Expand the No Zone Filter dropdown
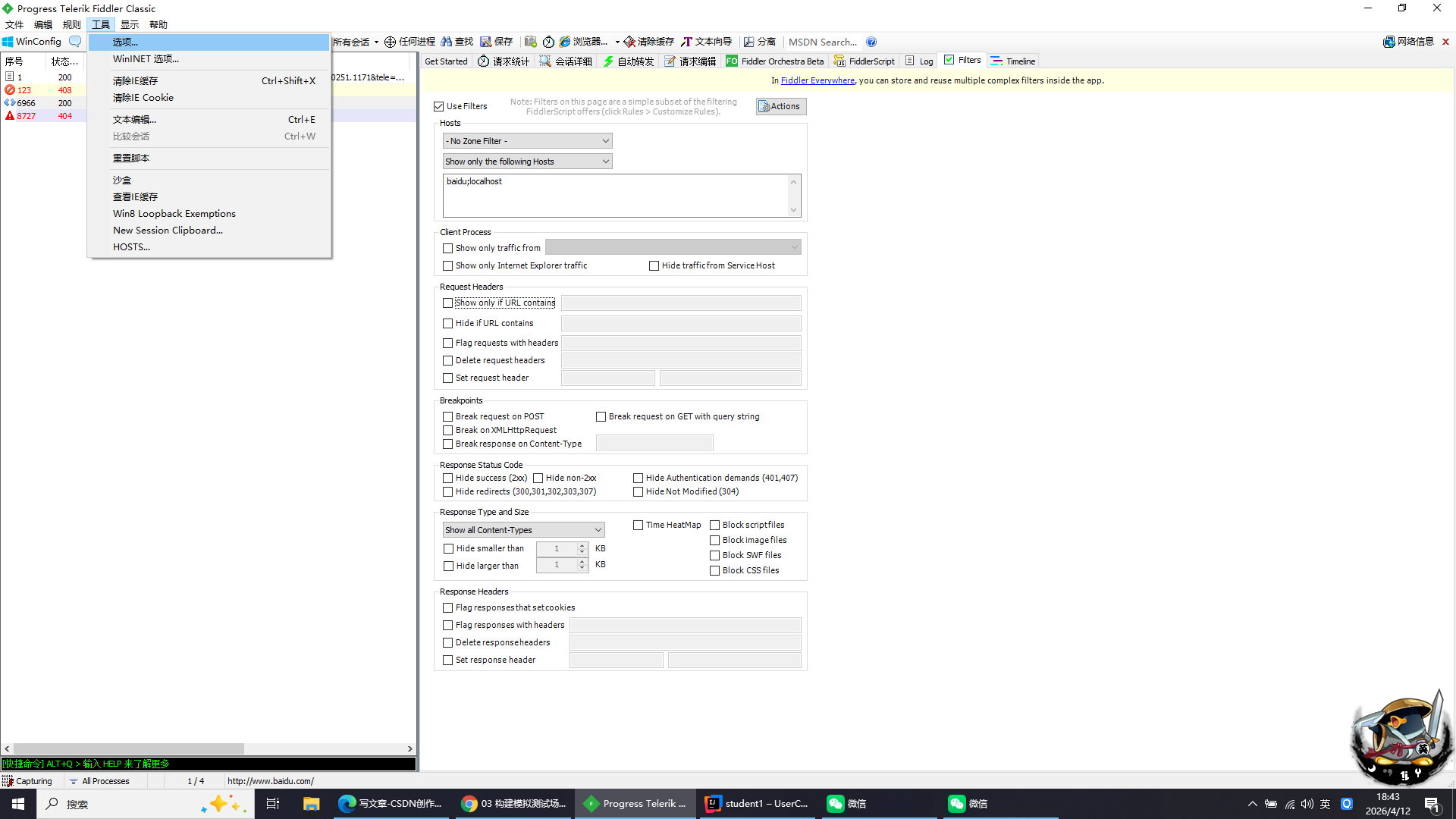1456x819 pixels. 528,141
